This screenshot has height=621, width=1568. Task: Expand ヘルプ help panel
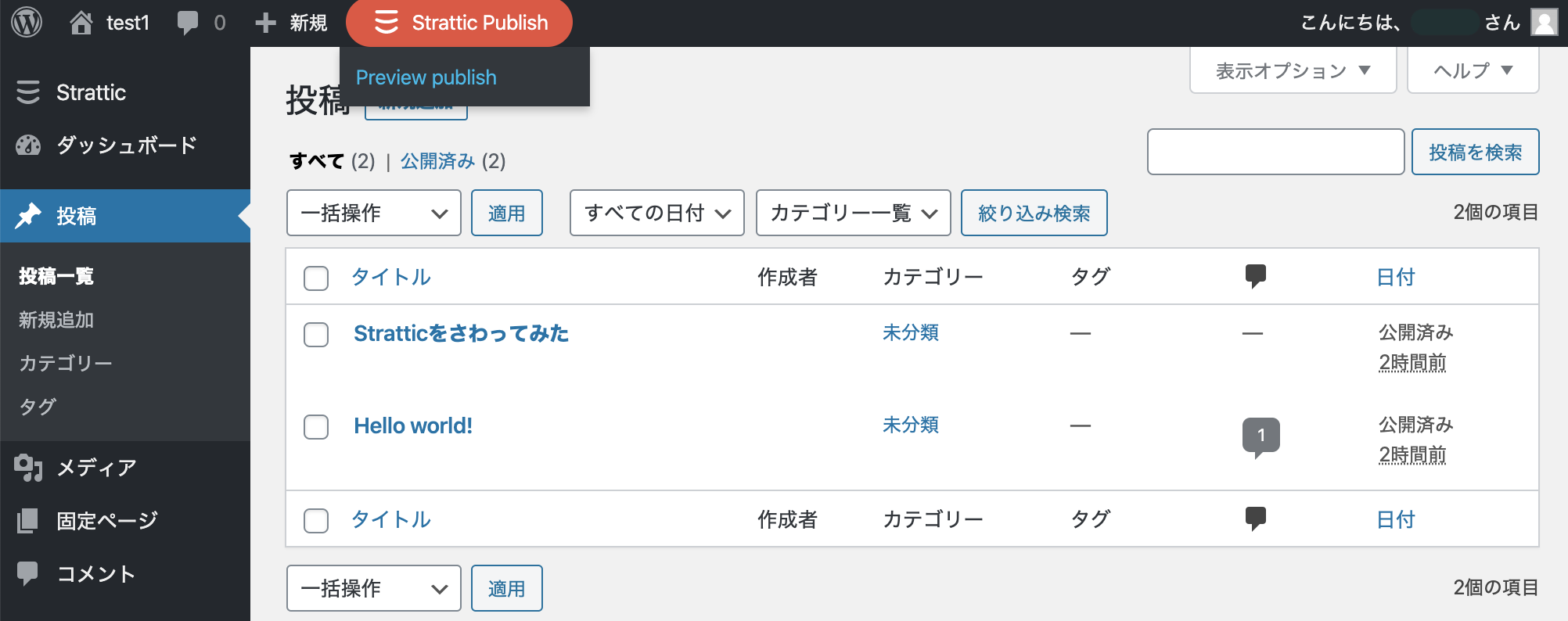click(1473, 70)
